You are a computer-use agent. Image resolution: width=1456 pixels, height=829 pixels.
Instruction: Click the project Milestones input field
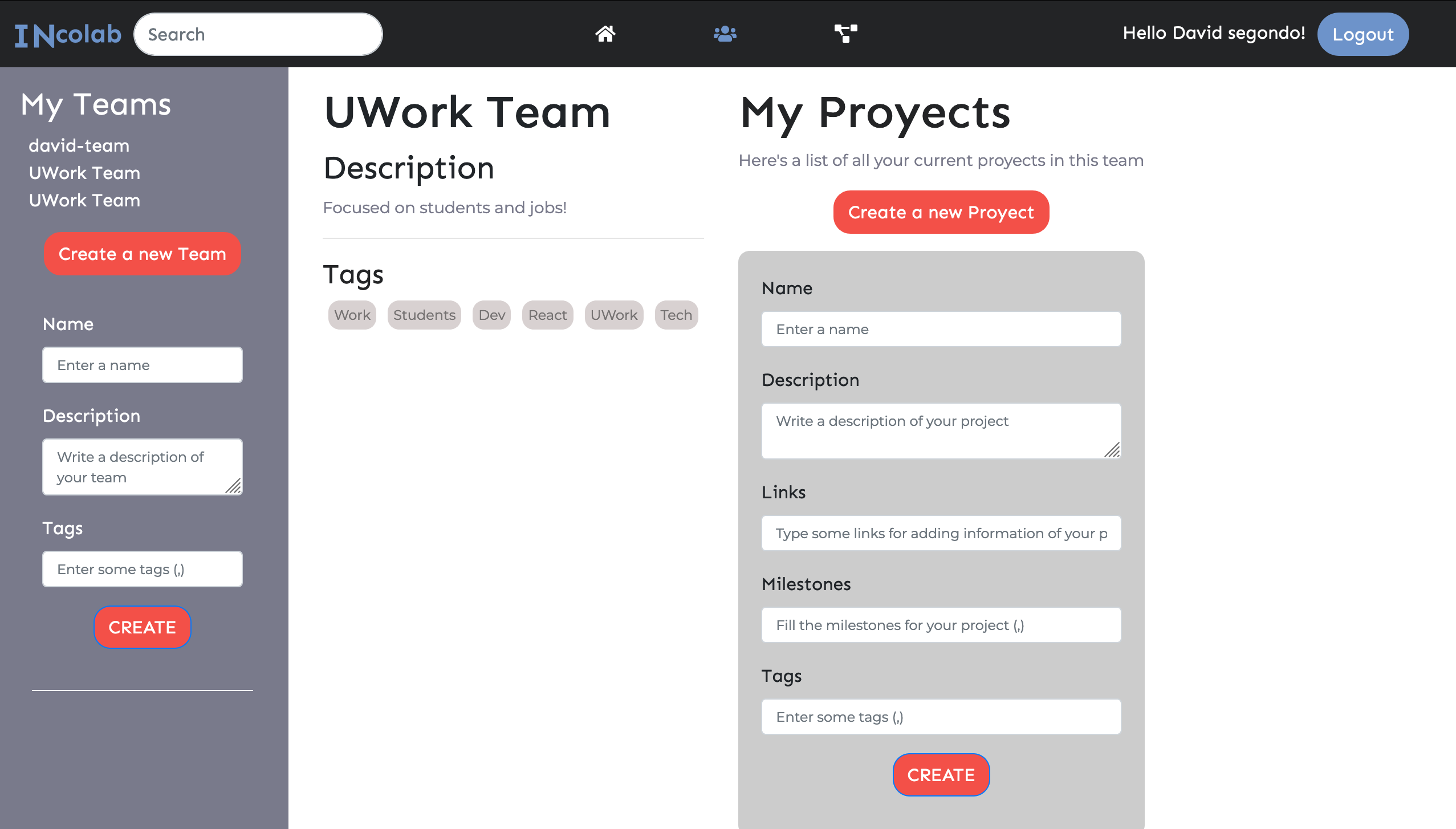[941, 625]
